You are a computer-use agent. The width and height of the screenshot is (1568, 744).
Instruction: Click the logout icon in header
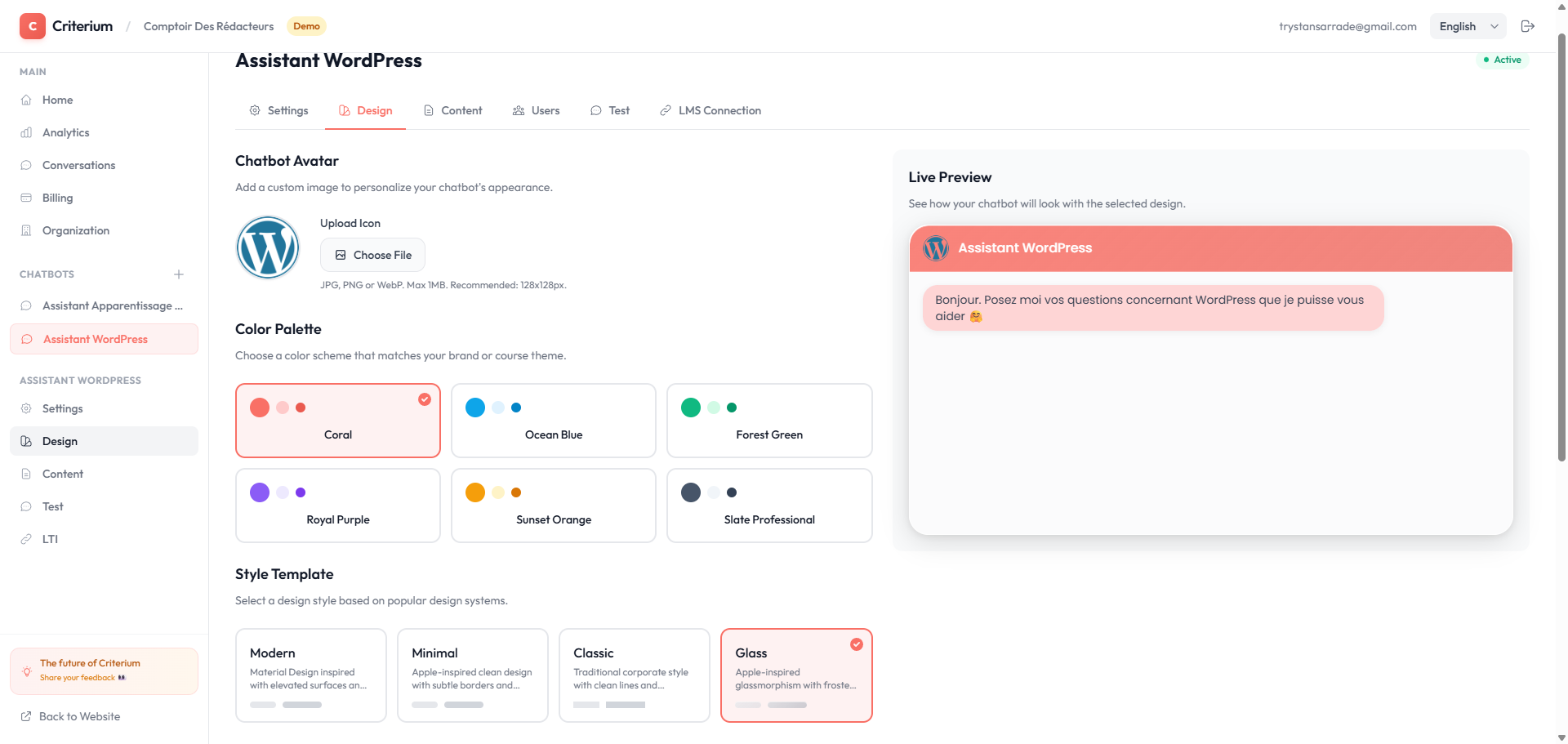coord(1527,26)
